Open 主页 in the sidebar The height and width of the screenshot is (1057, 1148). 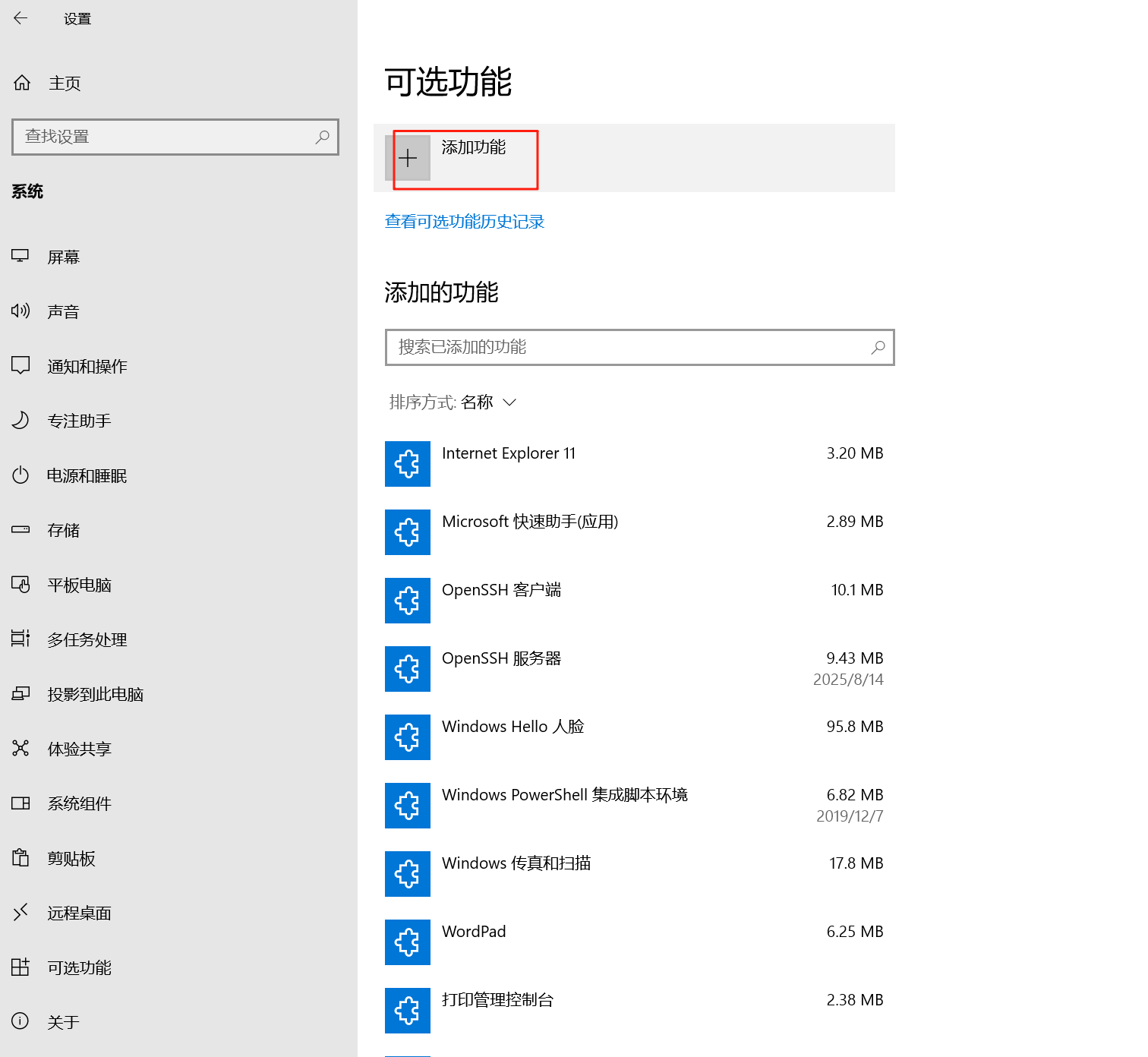click(x=65, y=84)
